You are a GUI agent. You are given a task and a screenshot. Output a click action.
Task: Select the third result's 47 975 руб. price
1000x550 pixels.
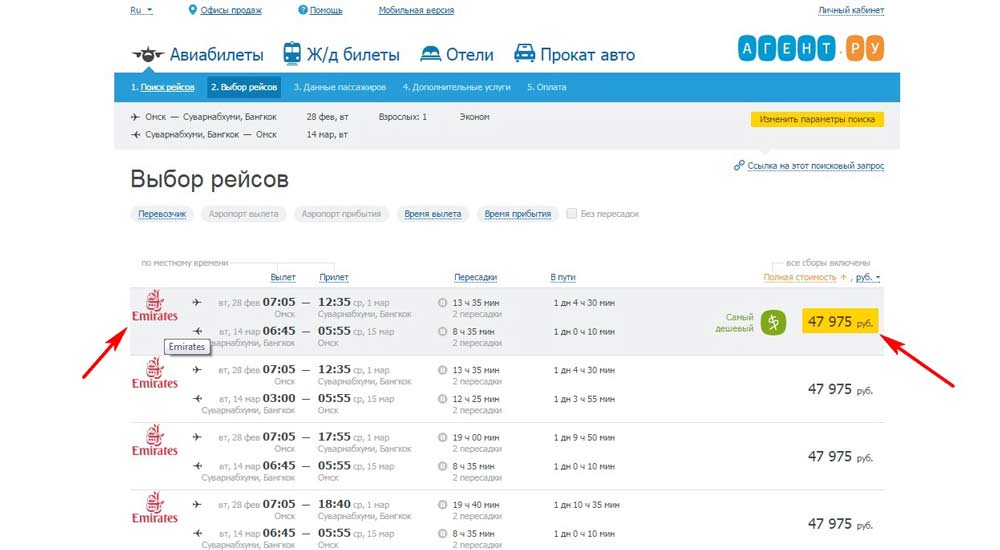[840, 457]
